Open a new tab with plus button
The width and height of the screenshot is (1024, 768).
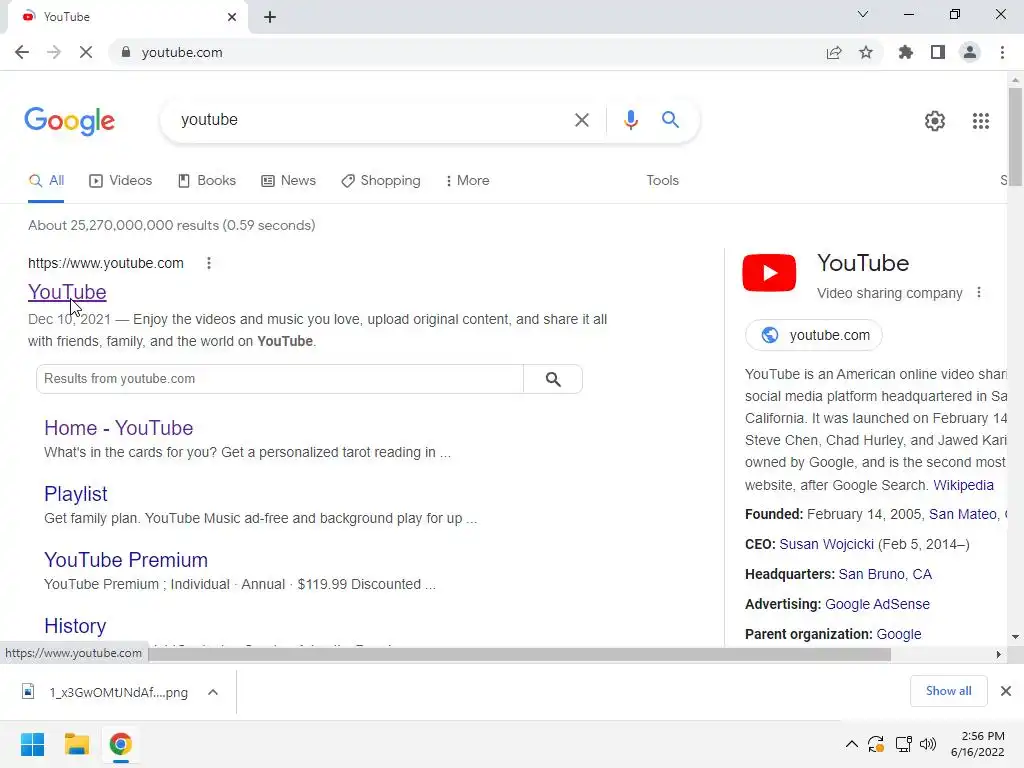[270, 17]
